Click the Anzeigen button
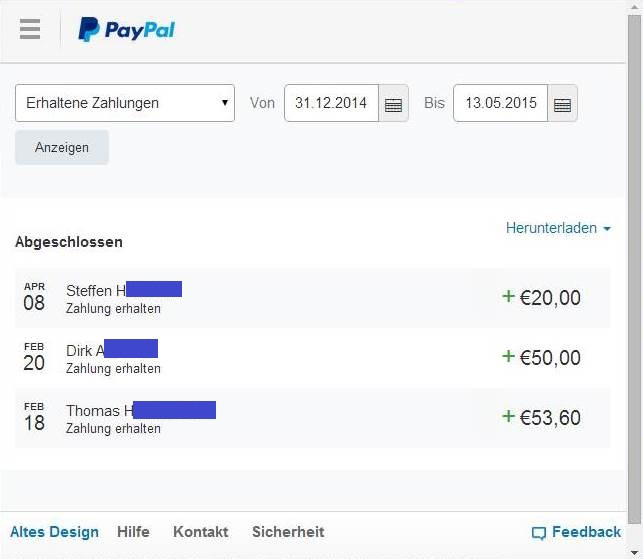Screen dimensions: 643x559 [62, 147]
